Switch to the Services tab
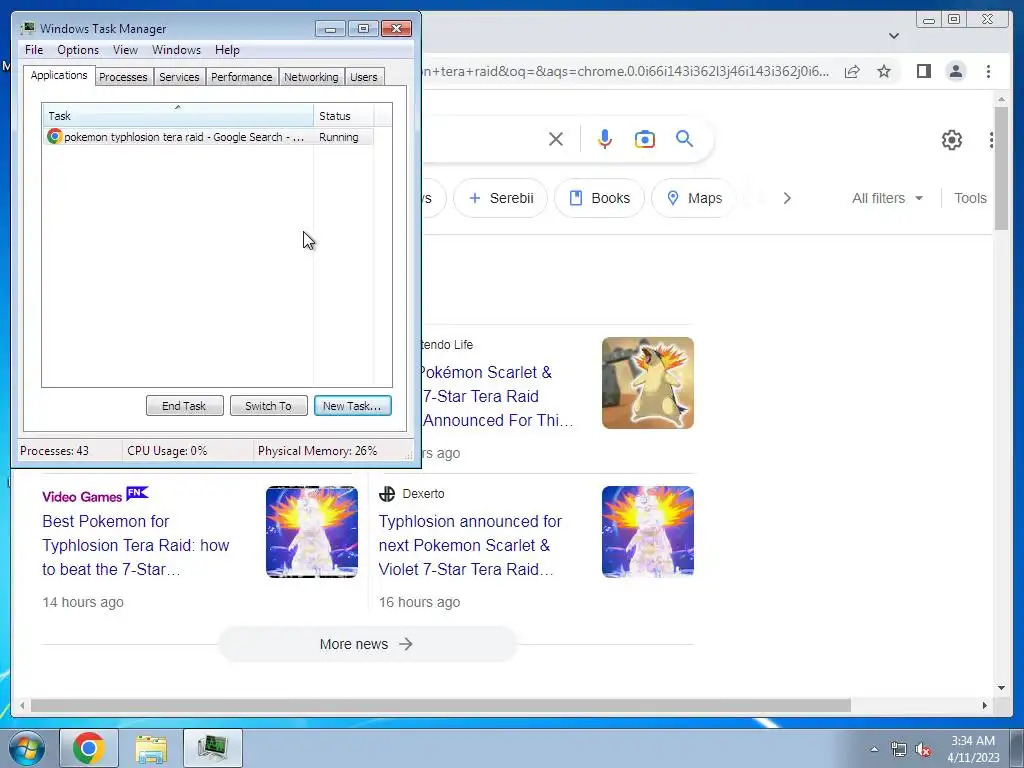 coord(179,77)
